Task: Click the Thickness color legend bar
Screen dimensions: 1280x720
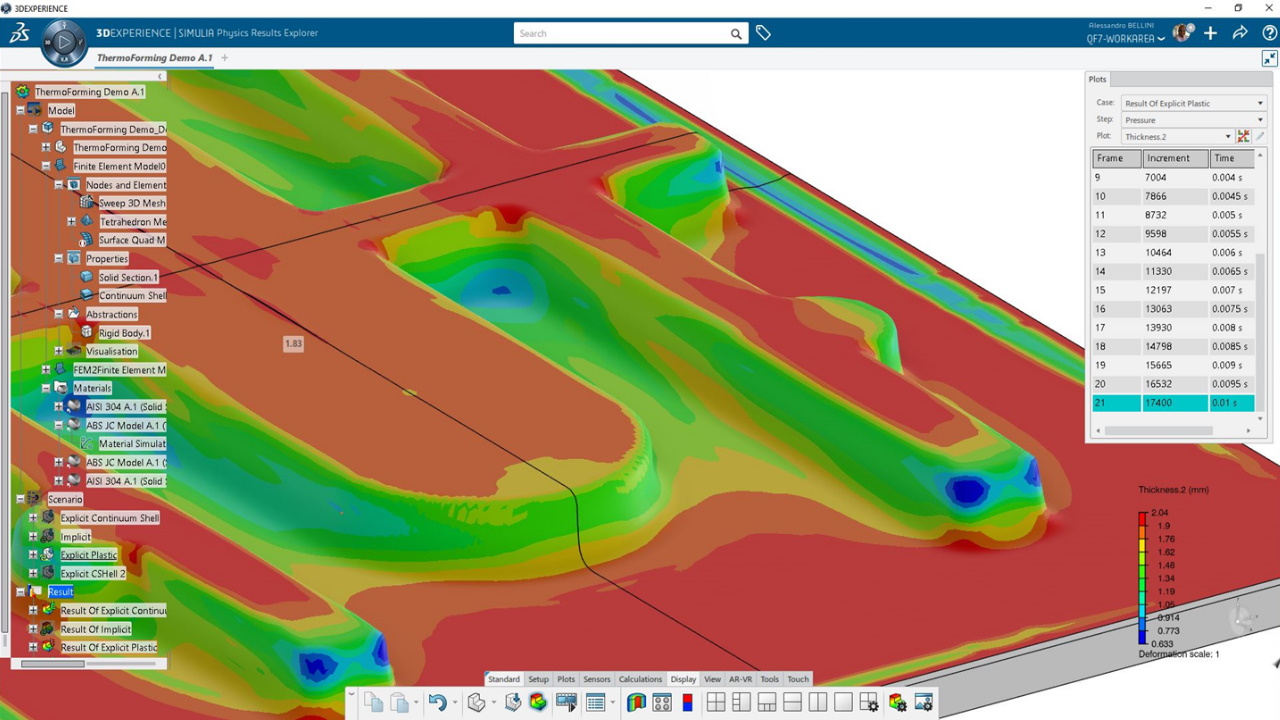Action: click(1143, 577)
